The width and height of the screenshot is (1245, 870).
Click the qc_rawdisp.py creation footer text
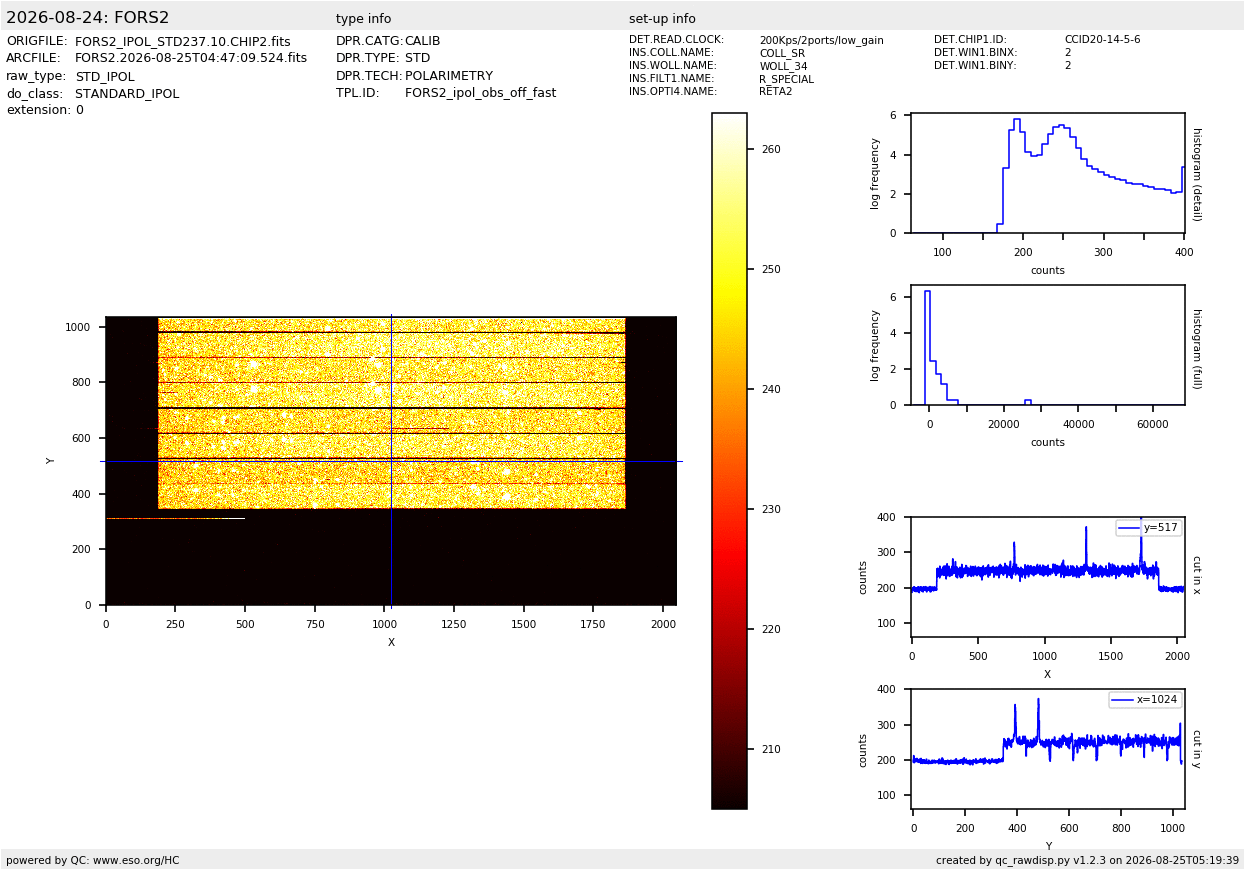[x=1087, y=860]
